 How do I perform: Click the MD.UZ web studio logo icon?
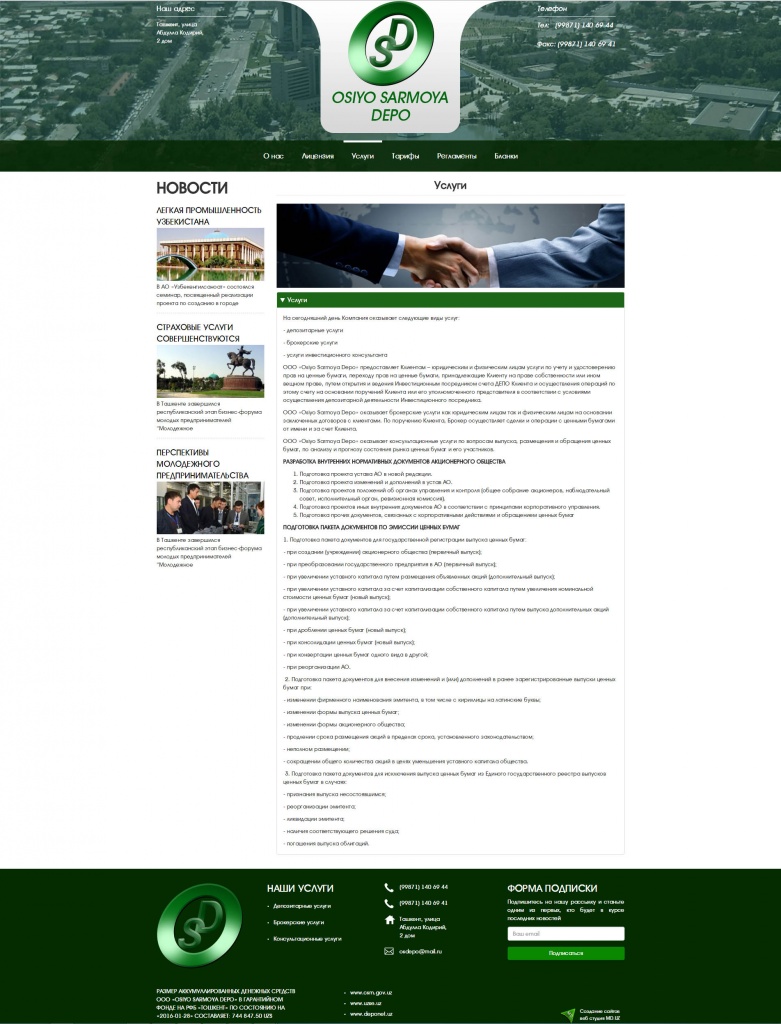point(568,1014)
